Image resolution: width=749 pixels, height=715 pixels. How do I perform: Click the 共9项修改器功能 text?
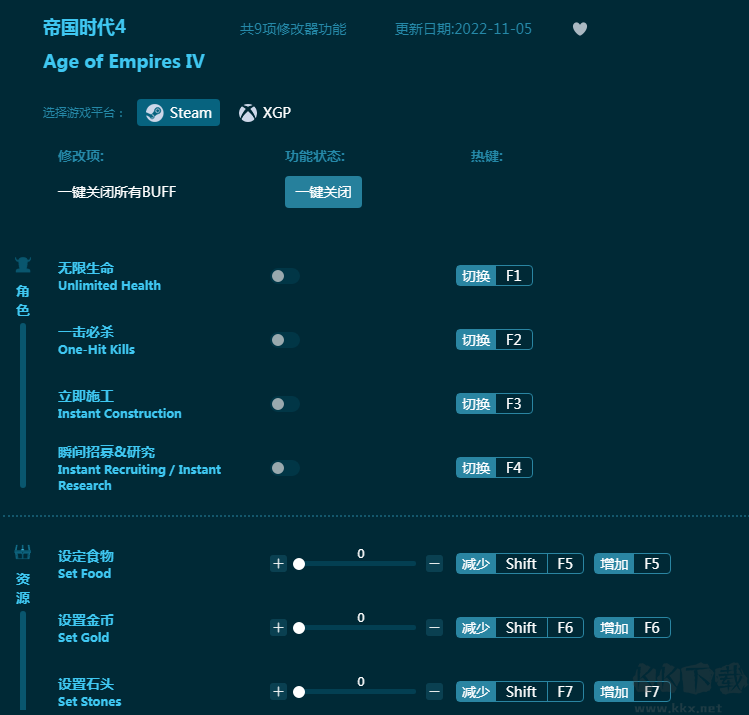pyautogui.click(x=293, y=29)
